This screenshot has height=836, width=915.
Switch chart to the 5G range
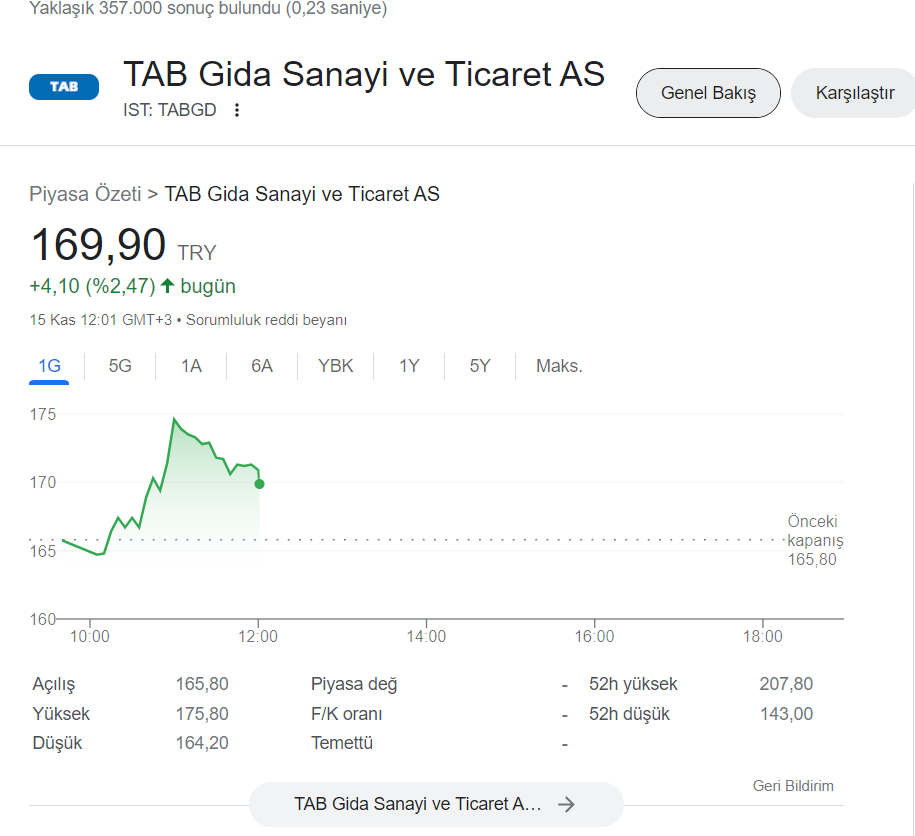[x=120, y=366]
